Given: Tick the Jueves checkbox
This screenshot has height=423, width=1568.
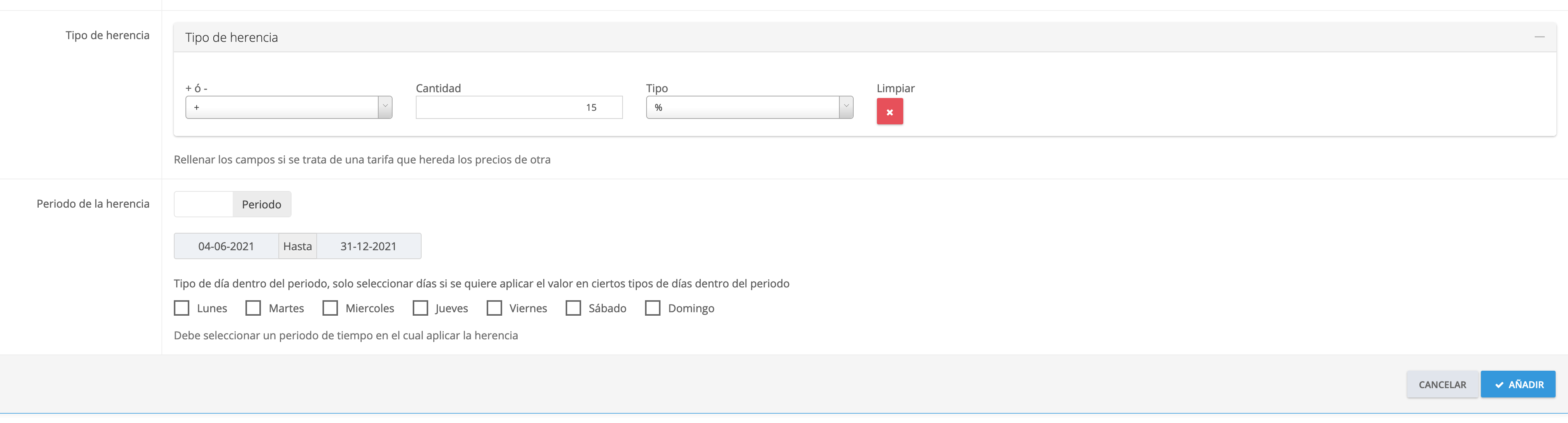Looking at the screenshot, I should point(420,308).
